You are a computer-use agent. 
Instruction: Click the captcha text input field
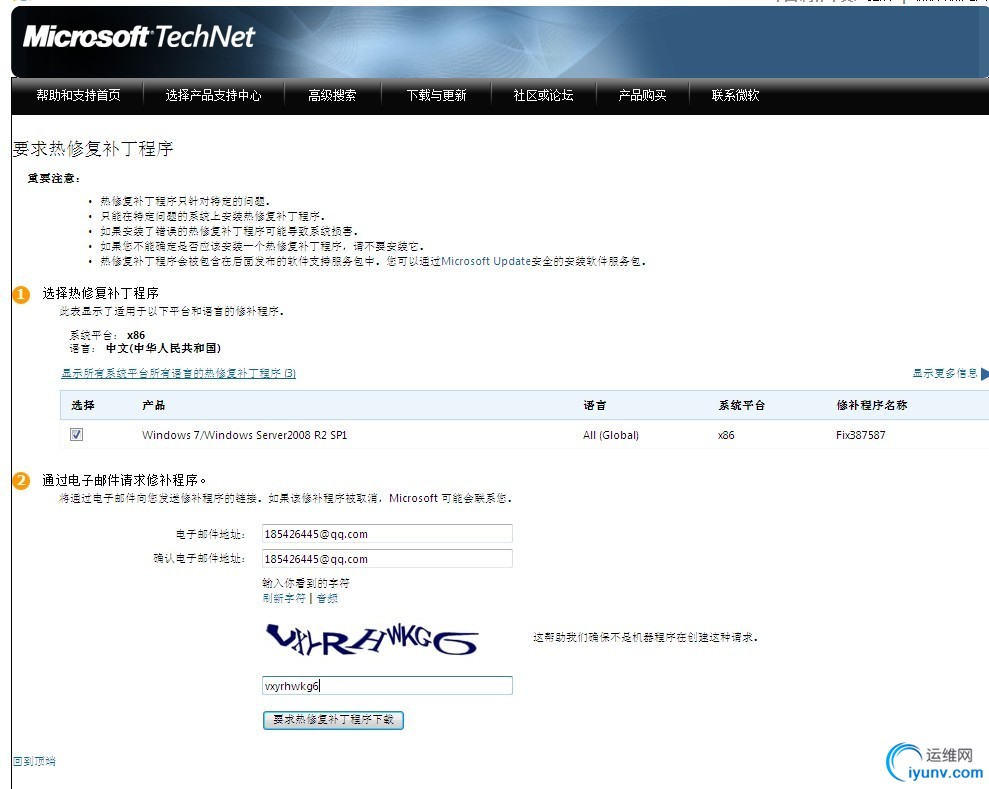(x=387, y=686)
